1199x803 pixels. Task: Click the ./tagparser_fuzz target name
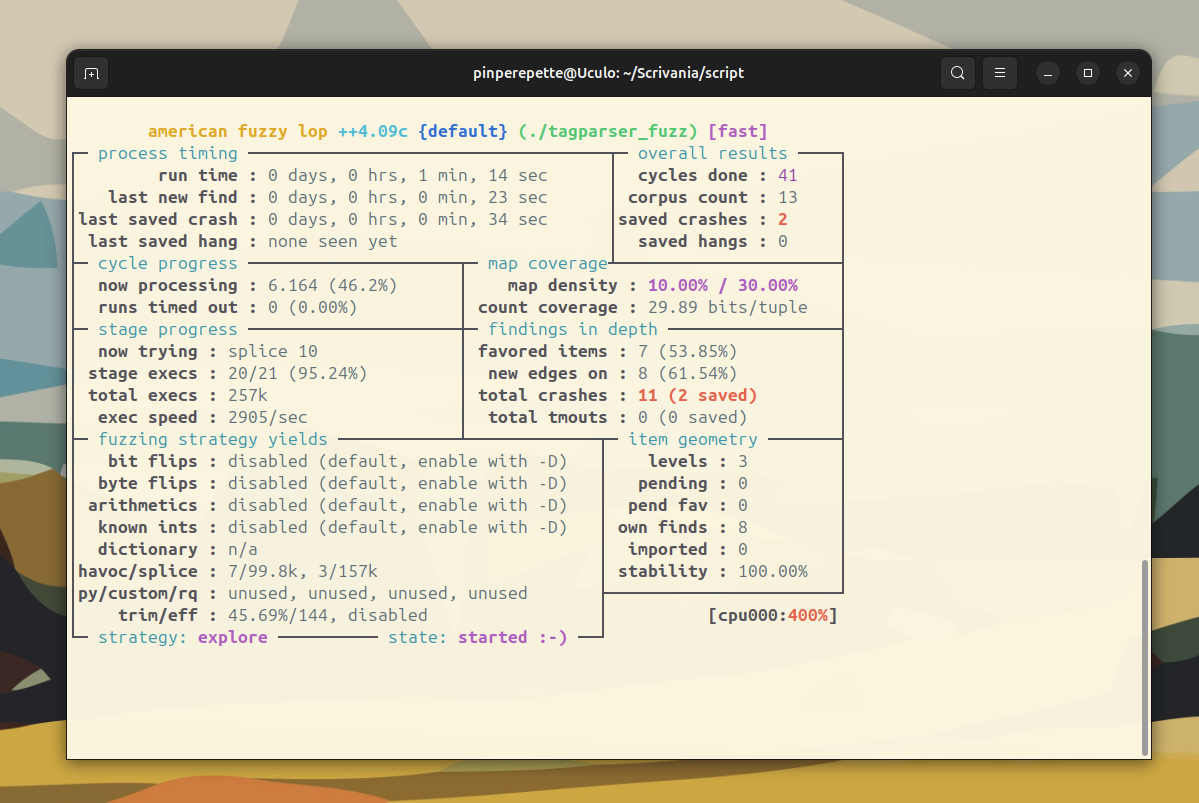tap(607, 131)
